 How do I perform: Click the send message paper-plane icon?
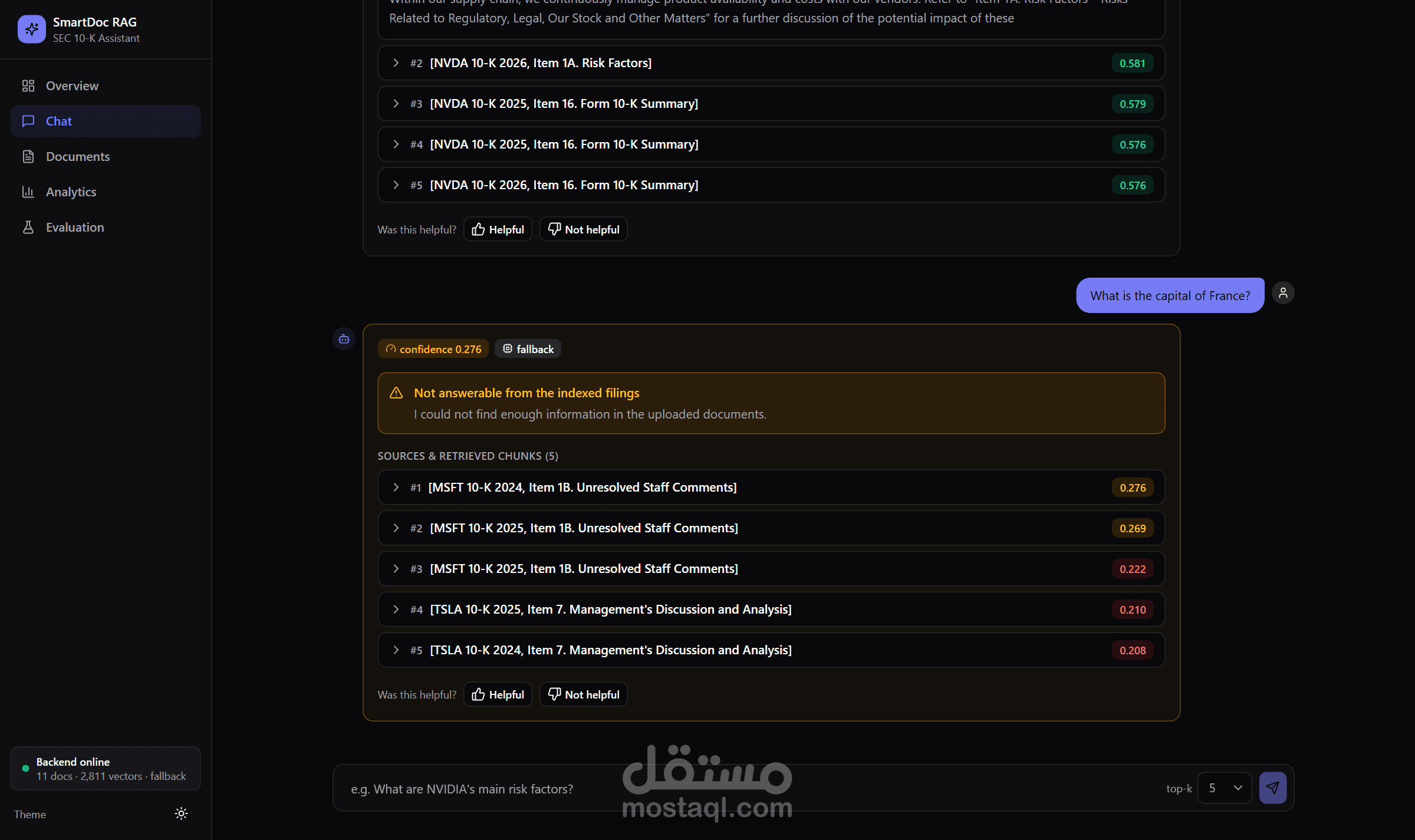(x=1273, y=788)
